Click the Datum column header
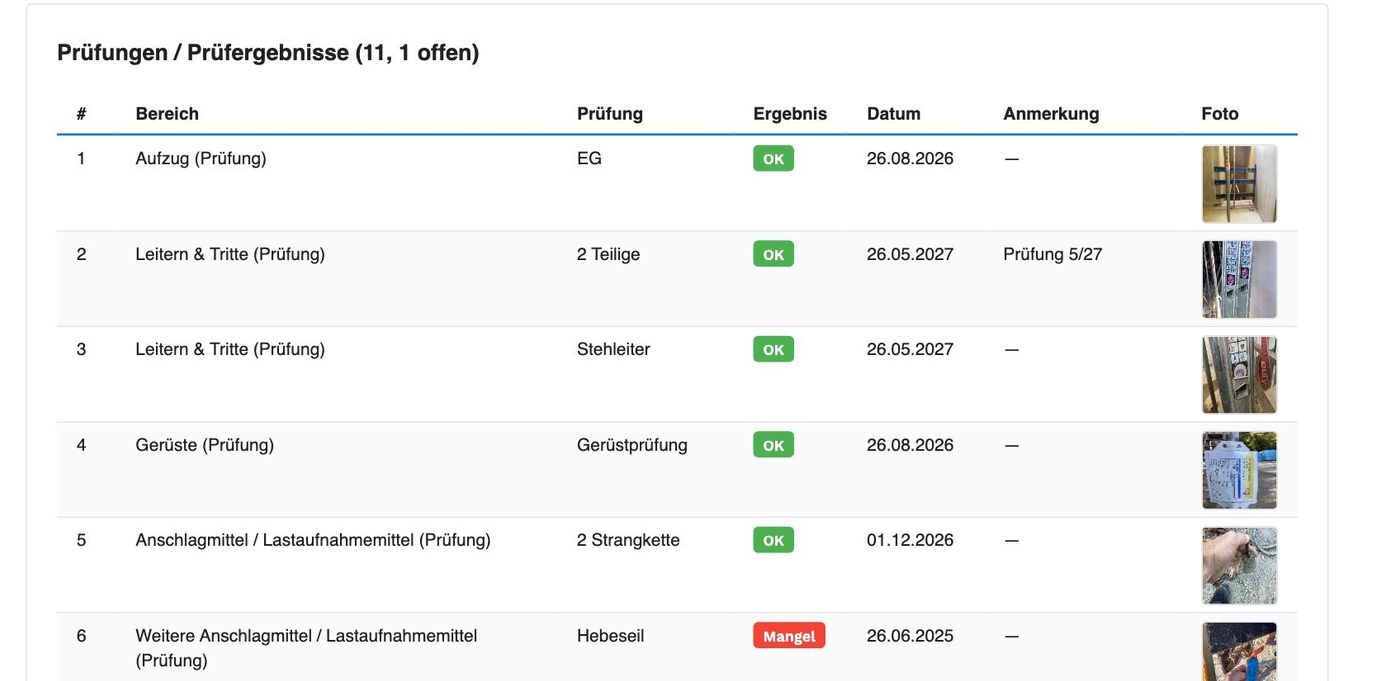 pyautogui.click(x=894, y=114)
